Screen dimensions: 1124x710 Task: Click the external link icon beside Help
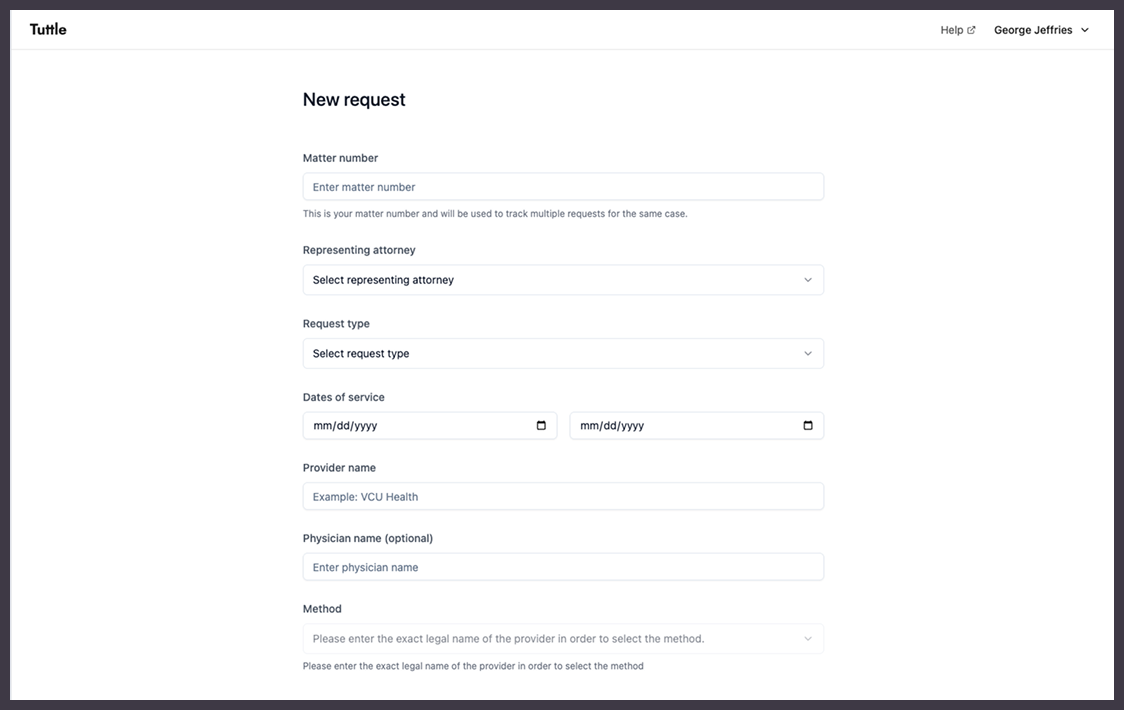971,30
